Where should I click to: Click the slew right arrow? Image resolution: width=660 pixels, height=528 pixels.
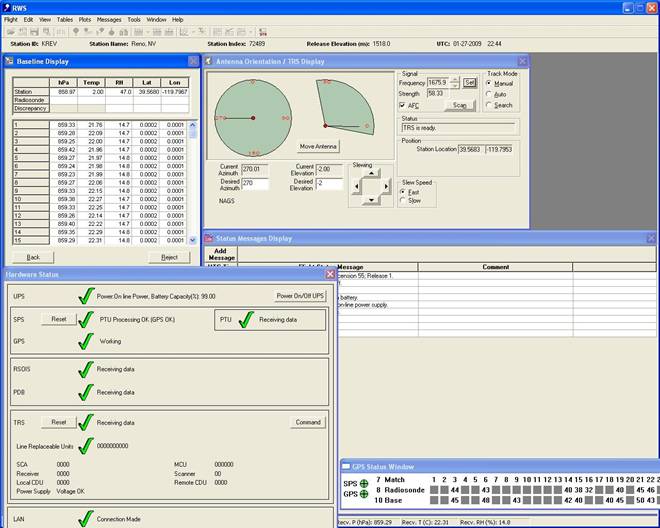pos(385,186)
